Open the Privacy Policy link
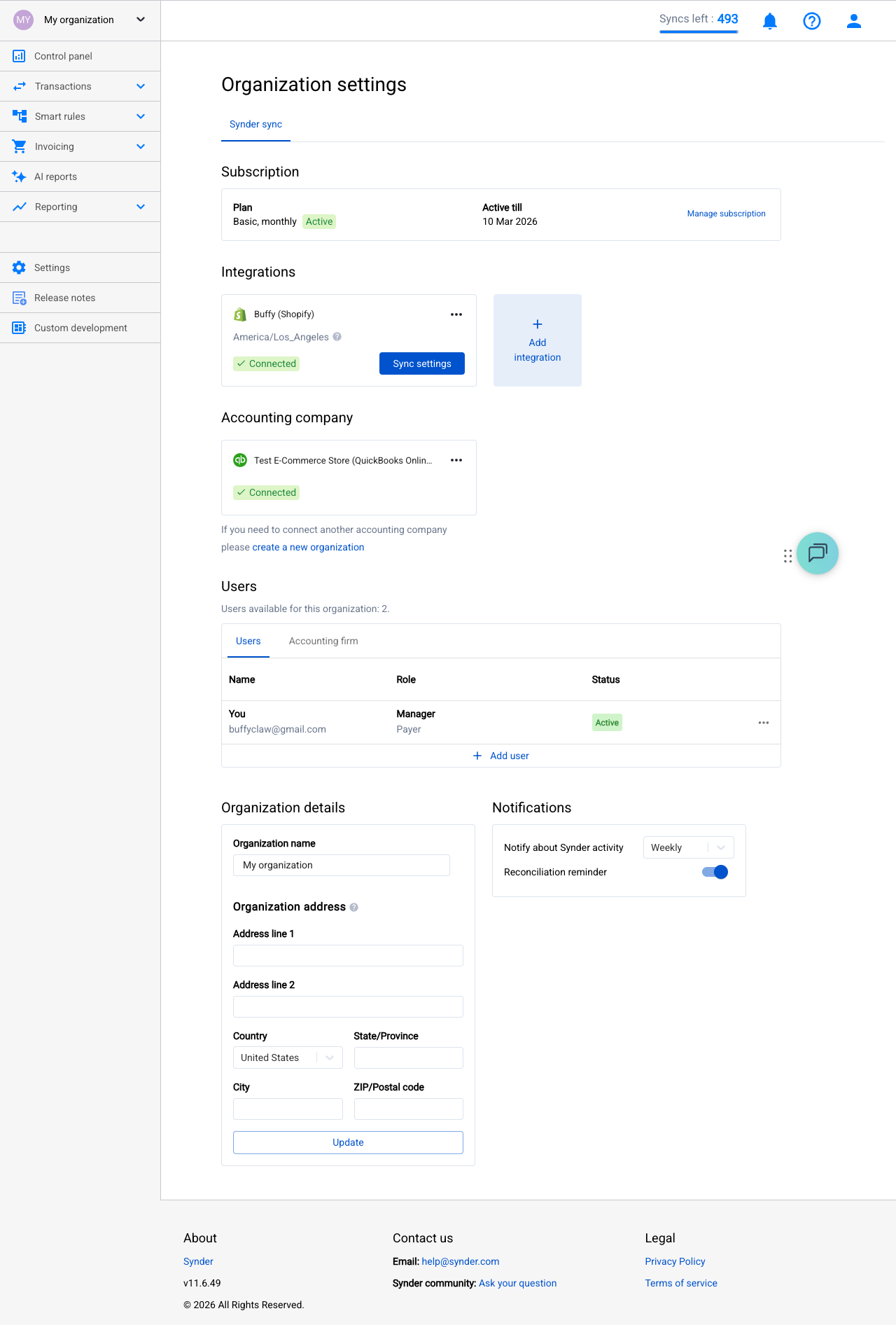896x1325 pixels. [675, 1261]
